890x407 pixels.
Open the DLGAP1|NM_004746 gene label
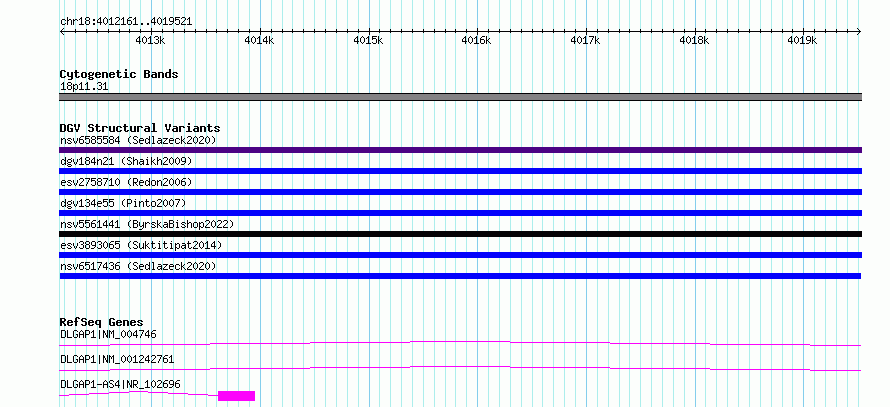[x=108, y=334]
